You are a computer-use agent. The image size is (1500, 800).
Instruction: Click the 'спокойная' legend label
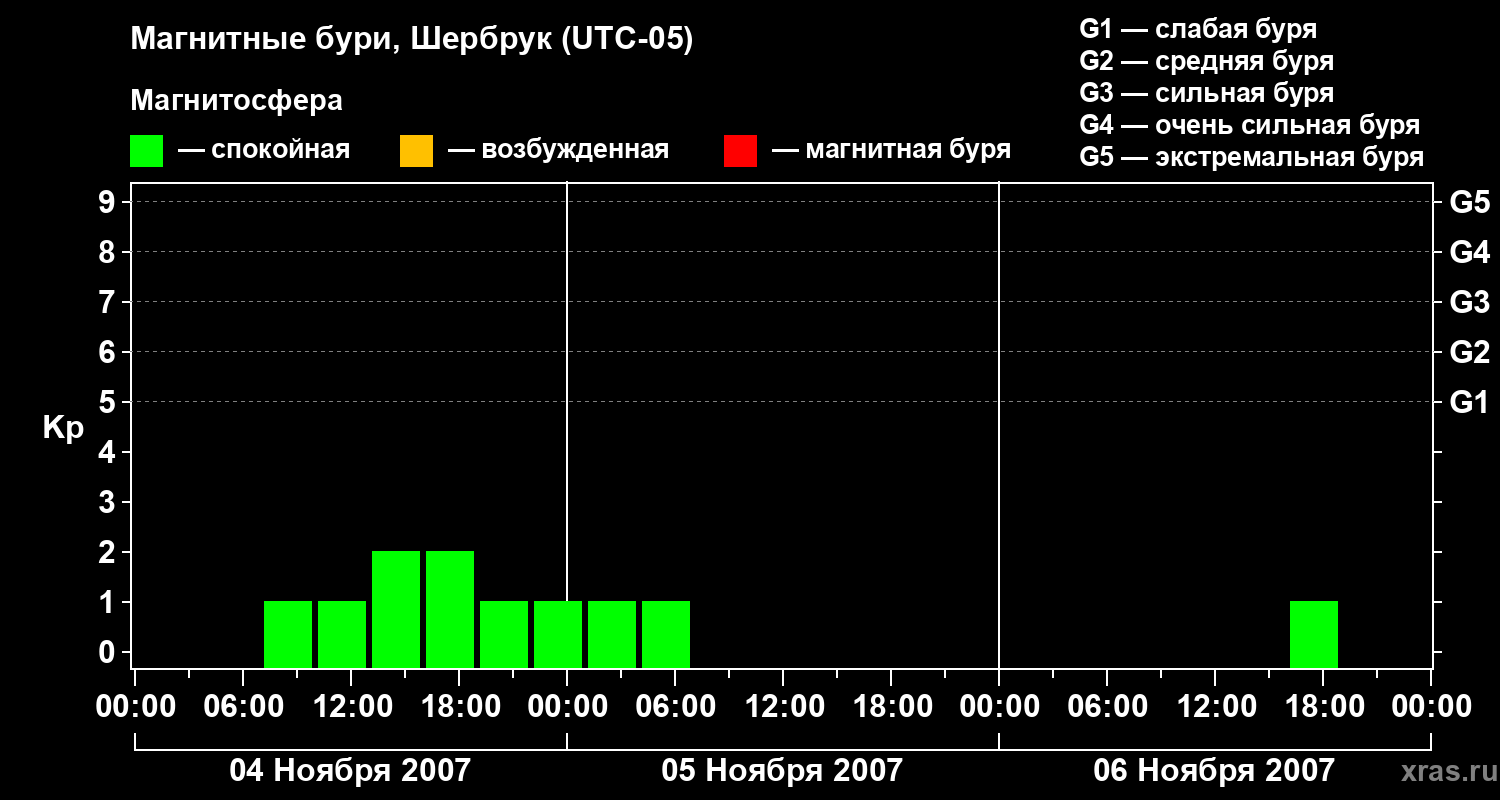click(x=279, y=151)
